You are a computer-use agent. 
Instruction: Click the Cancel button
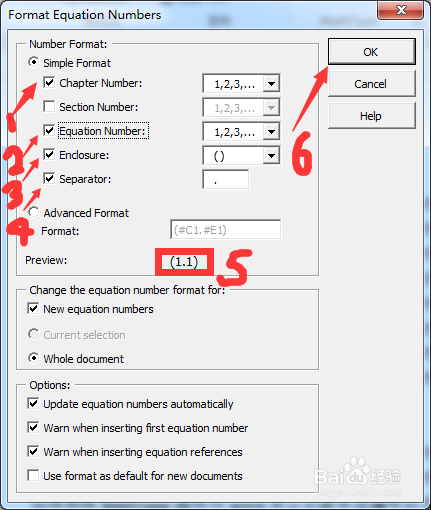372,84
